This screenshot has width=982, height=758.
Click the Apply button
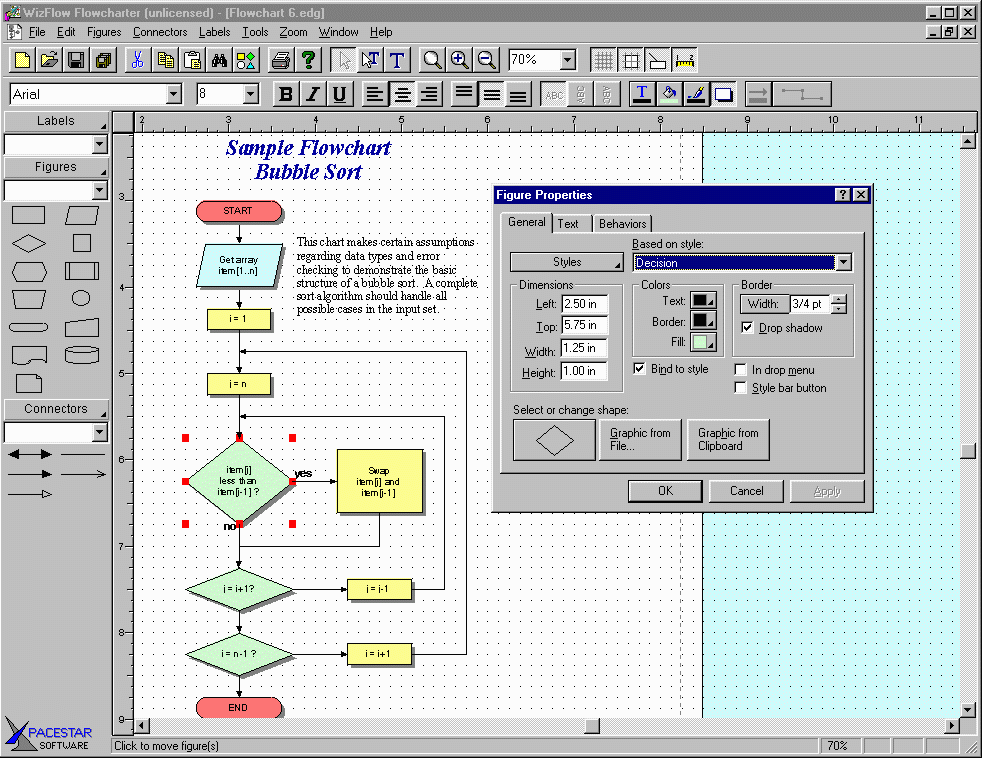point(827,491)
